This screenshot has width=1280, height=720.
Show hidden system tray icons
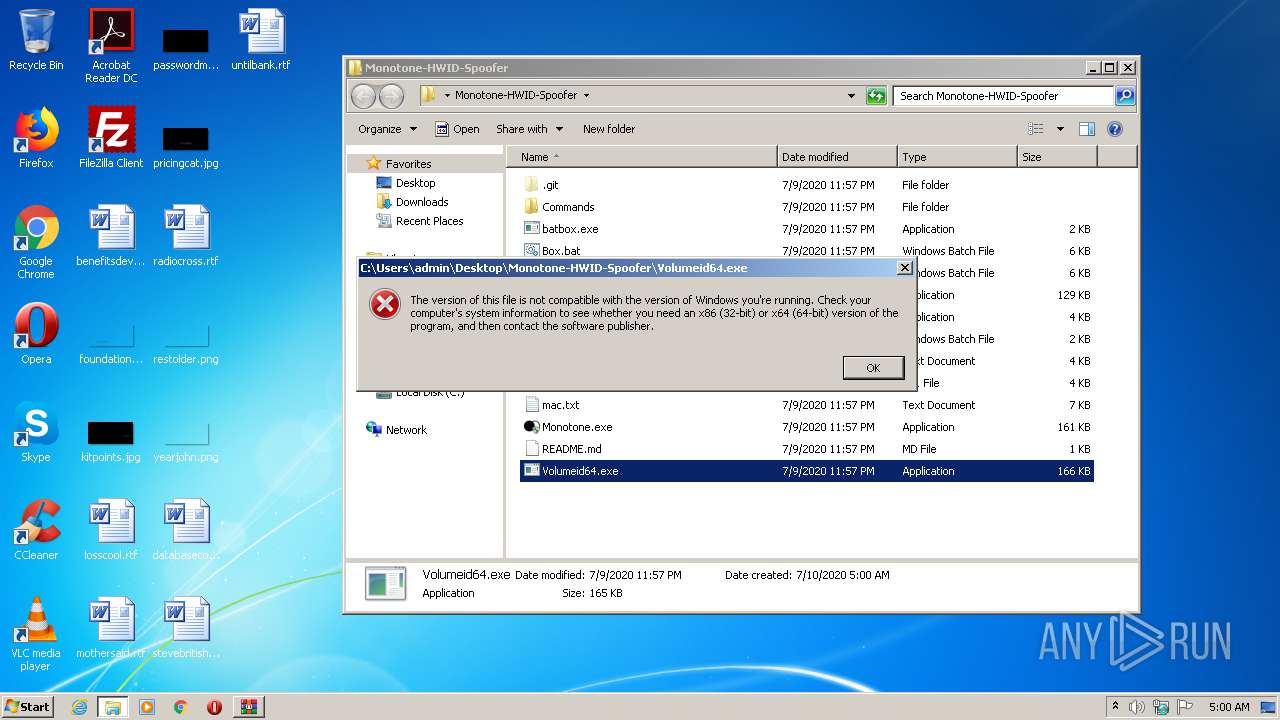(1115, 707)
